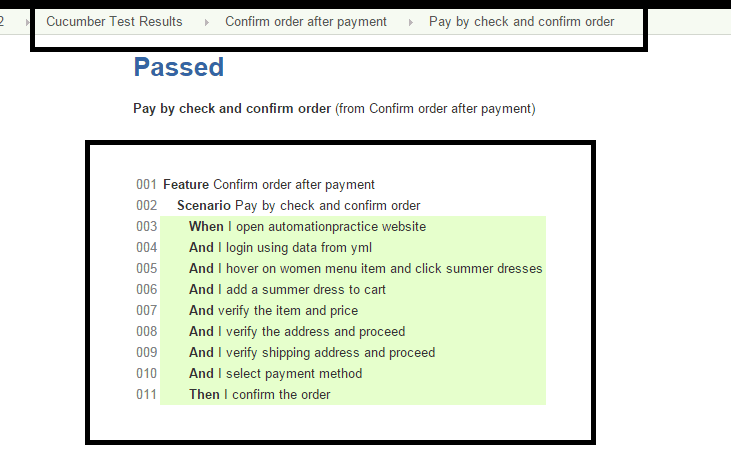Click the parenthesized from Confirm order text
731x466 pixels.
[435, 108]
